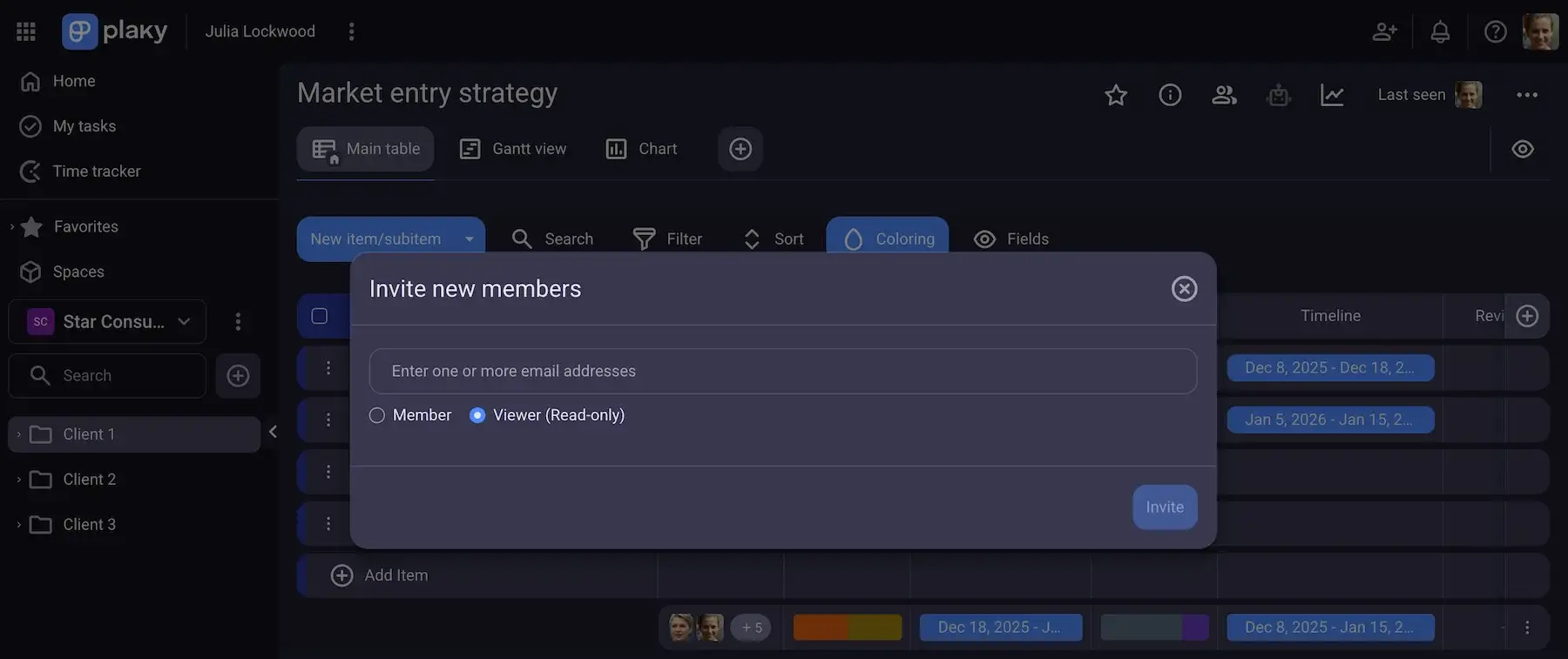This screenshot has width=1568, height=659.
Task: Switch to the Chart tab
Action: tap(641, 149)
